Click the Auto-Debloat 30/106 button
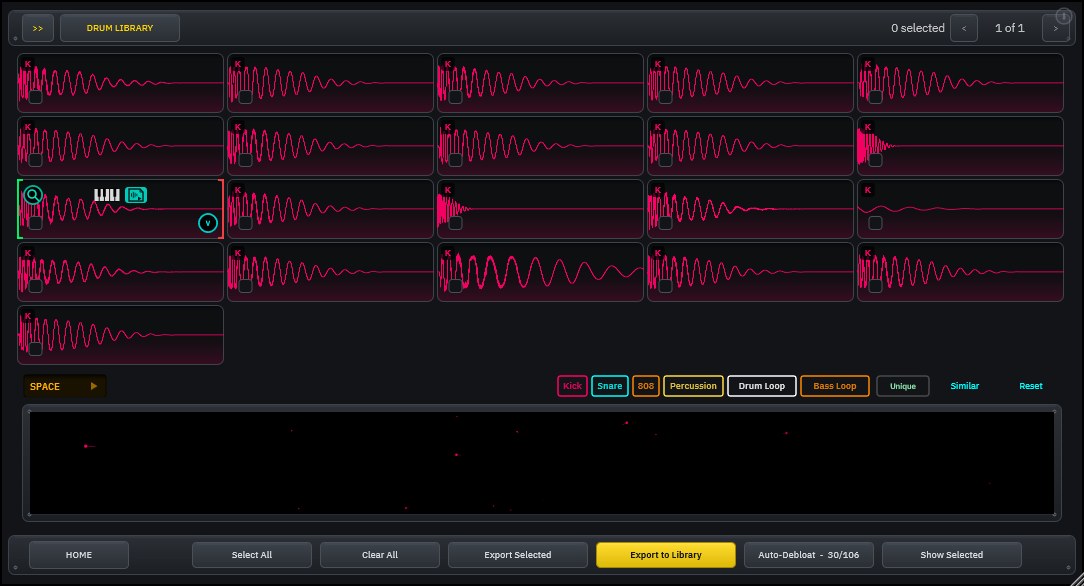1084x586 pixels. 809,555
